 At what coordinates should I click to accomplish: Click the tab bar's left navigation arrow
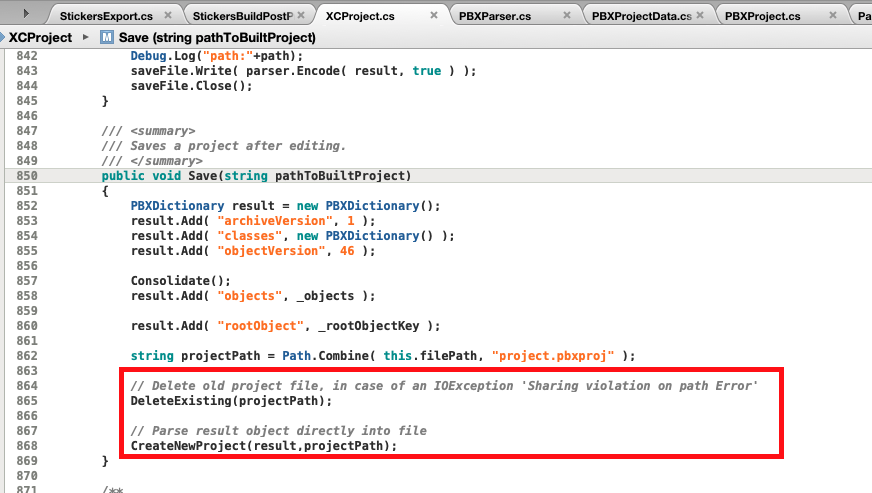(x=26, y=13)
